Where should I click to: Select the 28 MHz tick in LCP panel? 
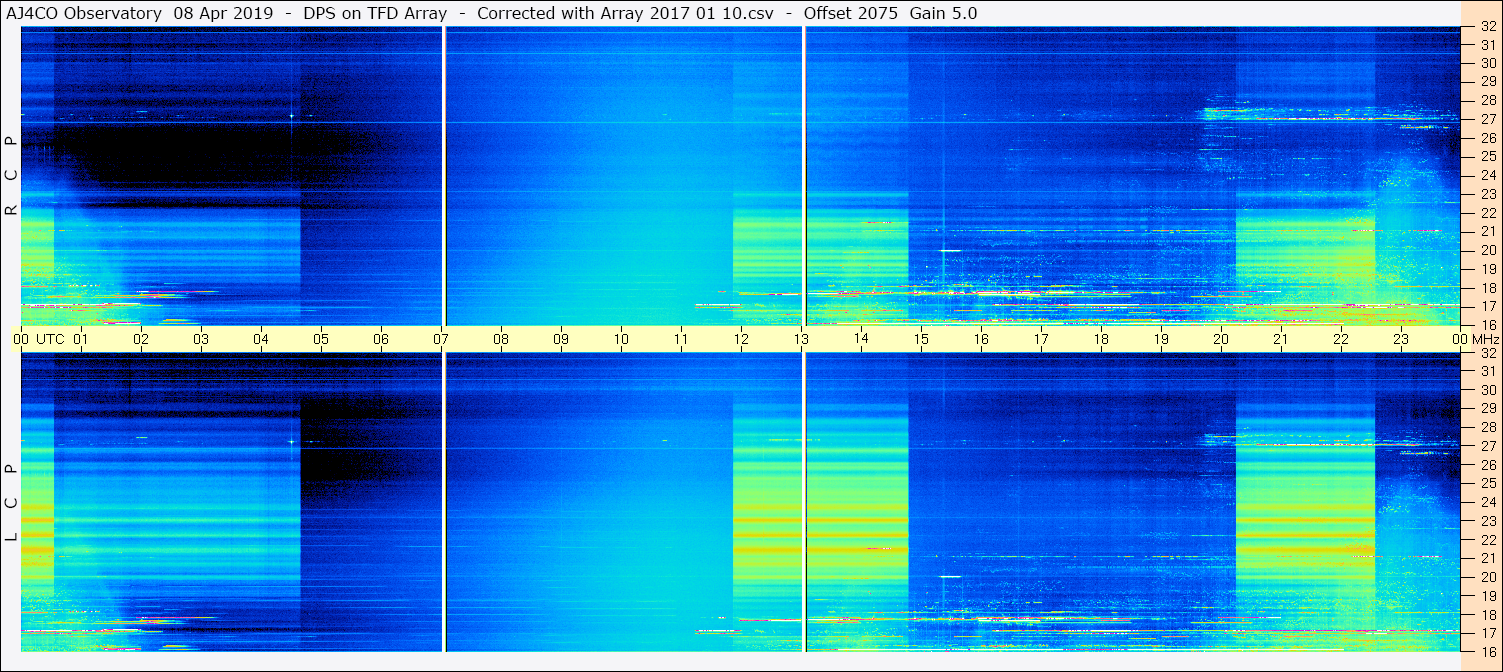tap(1487, 427)
